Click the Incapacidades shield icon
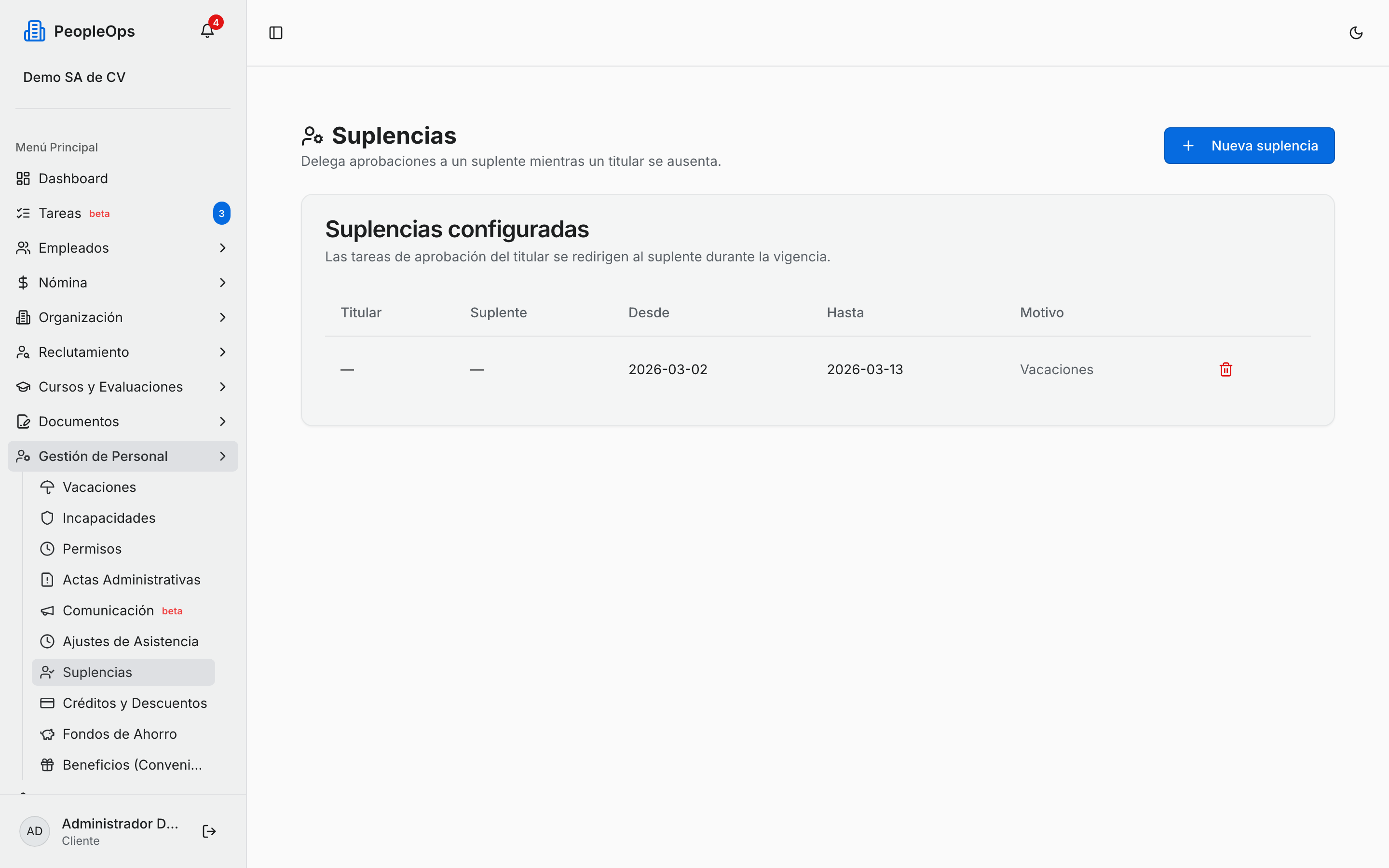This screenshot has height=868, width=1389. coord(47,518)
